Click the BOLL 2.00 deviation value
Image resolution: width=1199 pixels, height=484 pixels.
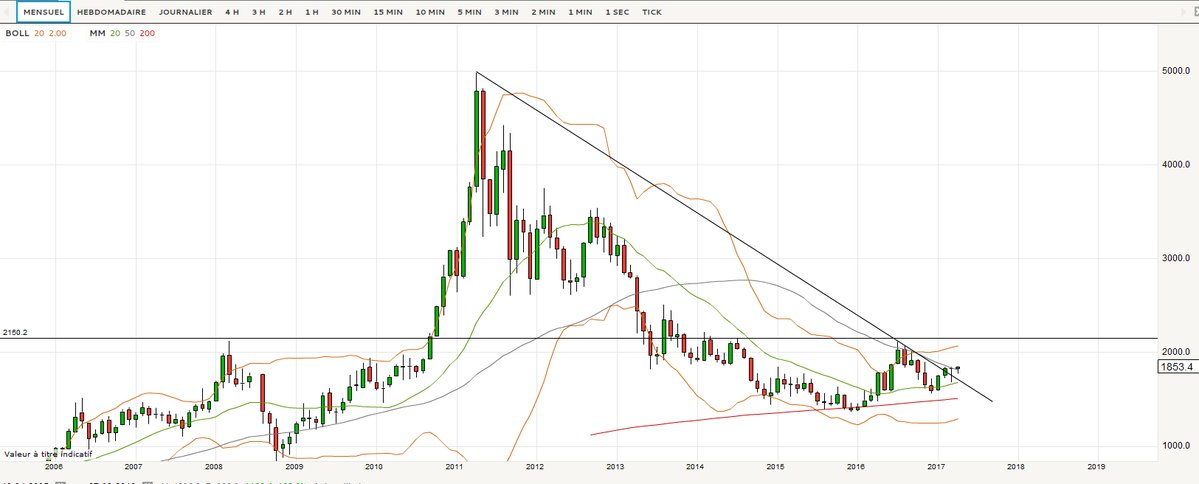(x=57, y=34)
